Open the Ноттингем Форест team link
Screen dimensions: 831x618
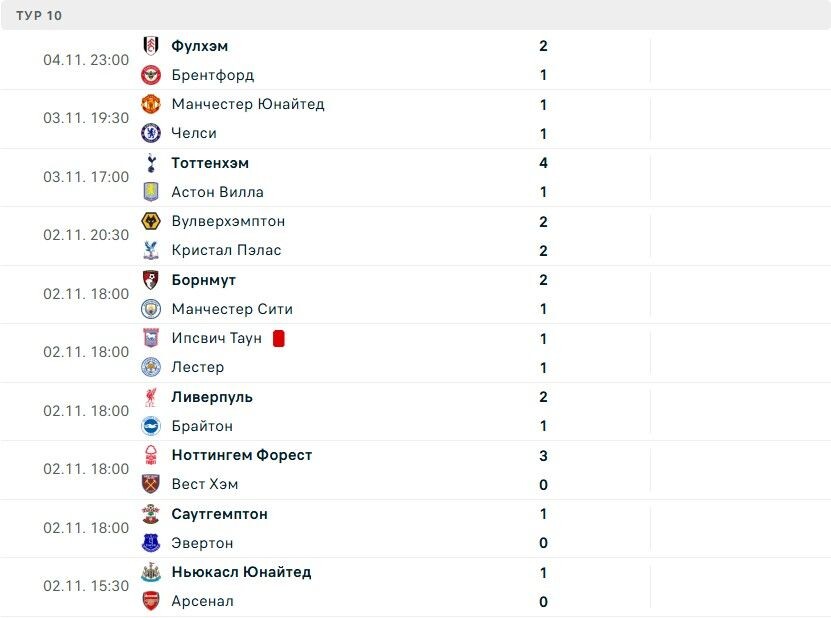click(x=242, y=455)
